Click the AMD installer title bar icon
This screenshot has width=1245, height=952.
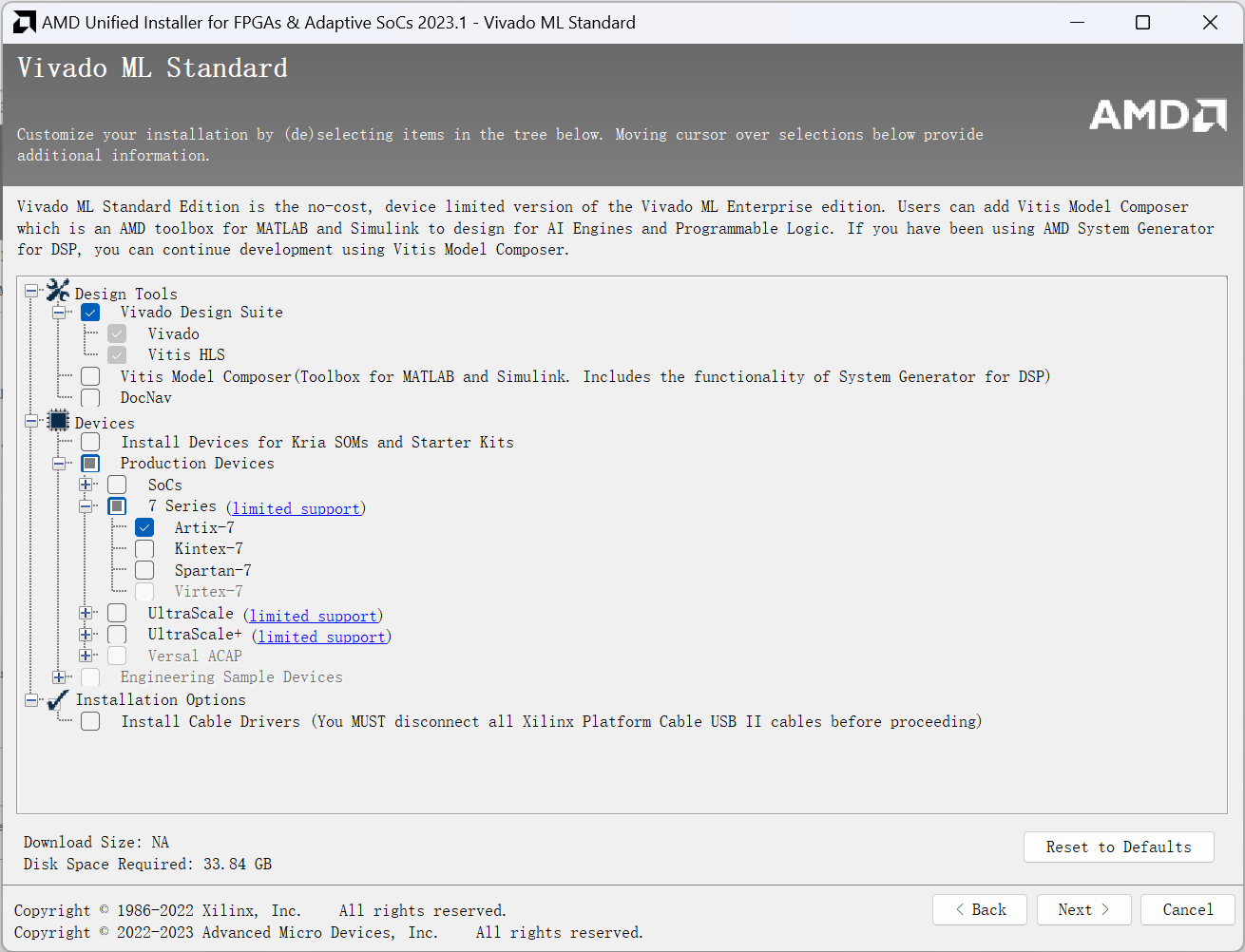24,23
